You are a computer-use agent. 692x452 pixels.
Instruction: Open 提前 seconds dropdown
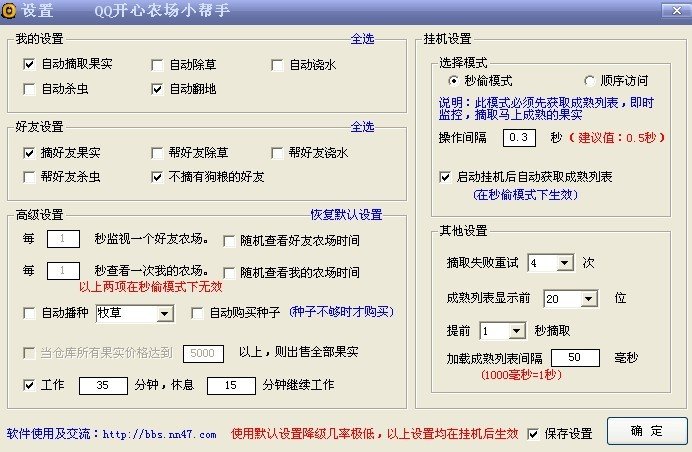(516, 331)
